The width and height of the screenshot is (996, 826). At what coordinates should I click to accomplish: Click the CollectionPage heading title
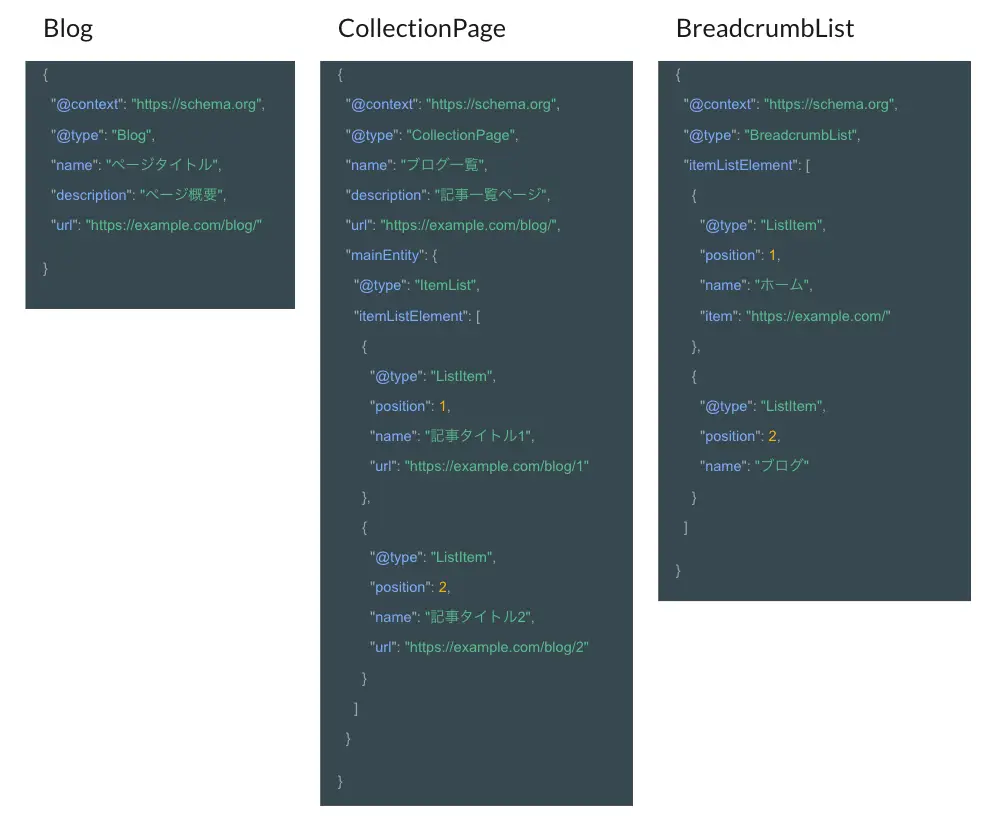[x=421, y=29]
